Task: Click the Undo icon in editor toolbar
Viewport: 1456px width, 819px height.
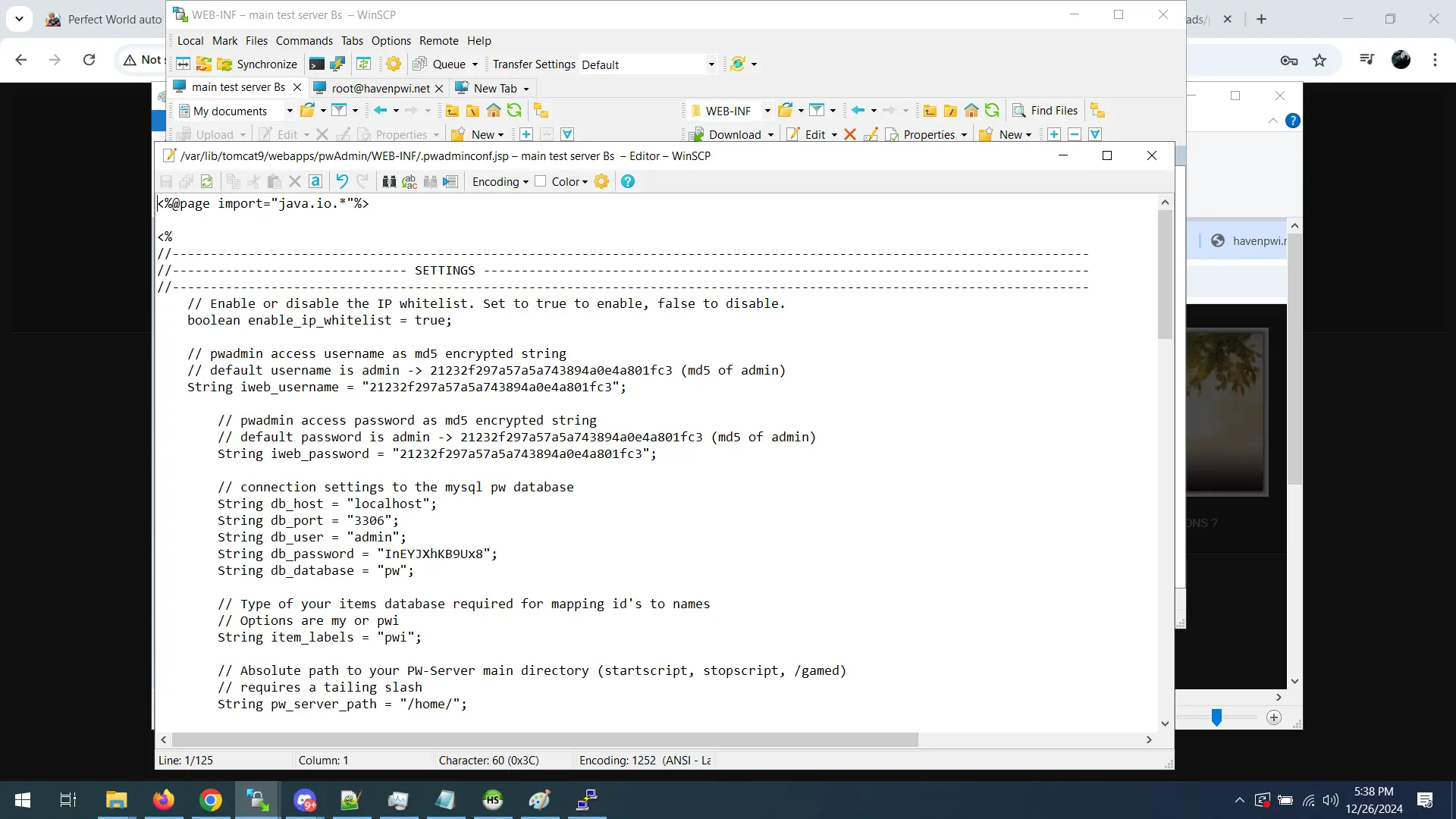Action: click(x=342, y=181)
